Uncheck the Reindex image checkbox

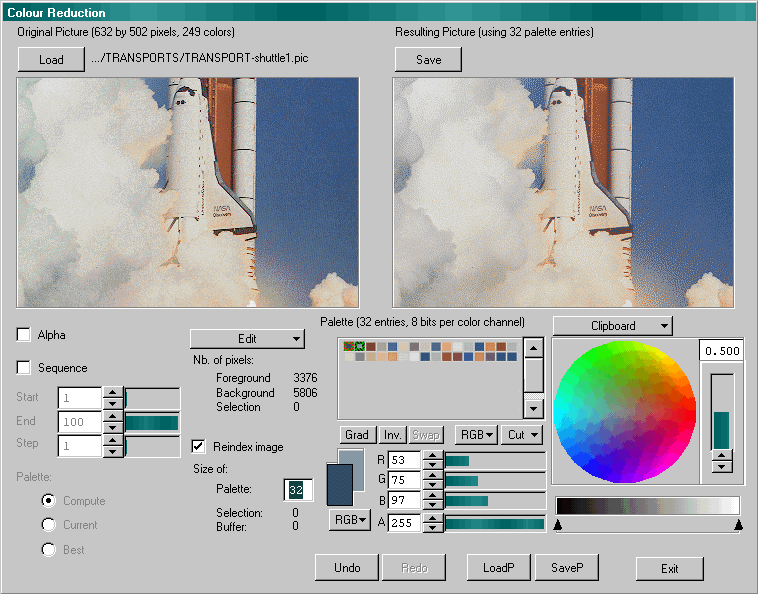[199, 446]
